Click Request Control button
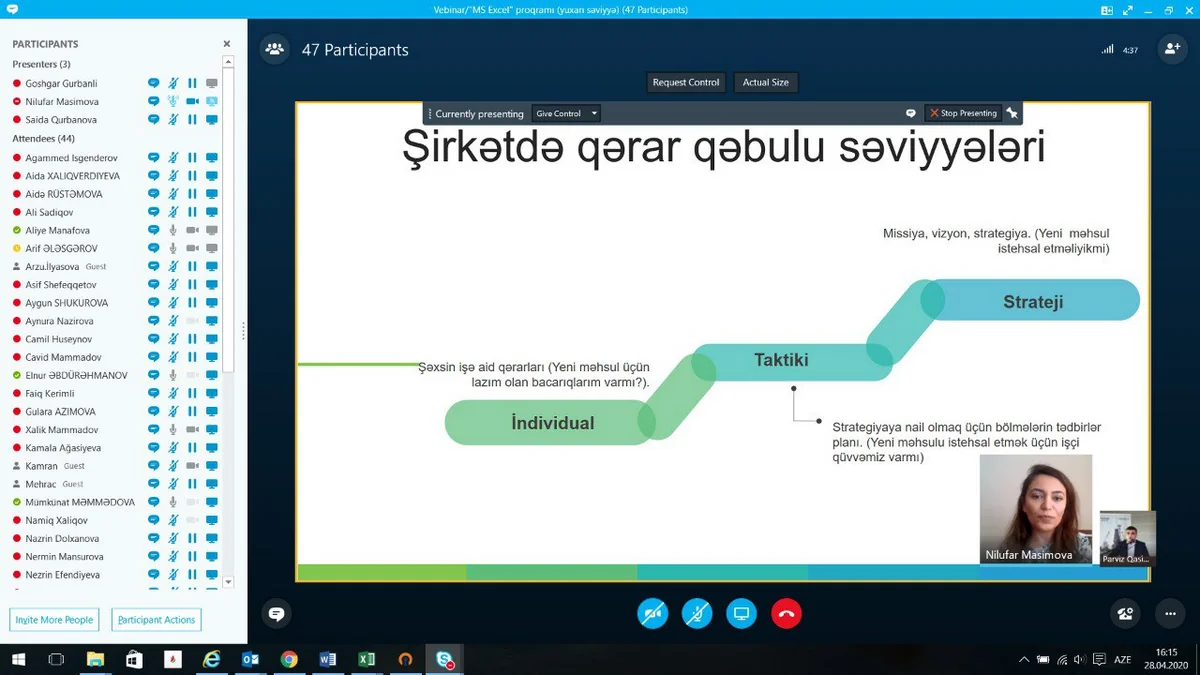Image resolution: width=1200 pixels, height=675 pixels. coord(686,82)
